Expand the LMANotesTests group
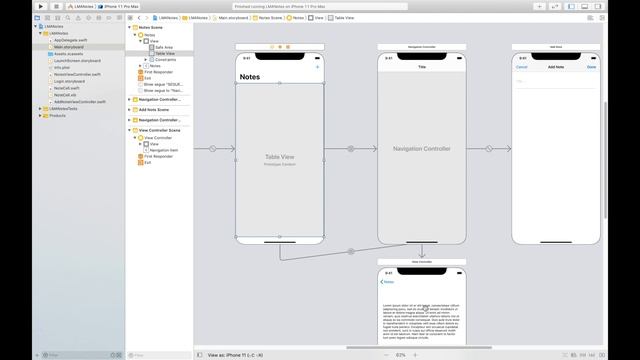640x360 pixels. point(40,109)
